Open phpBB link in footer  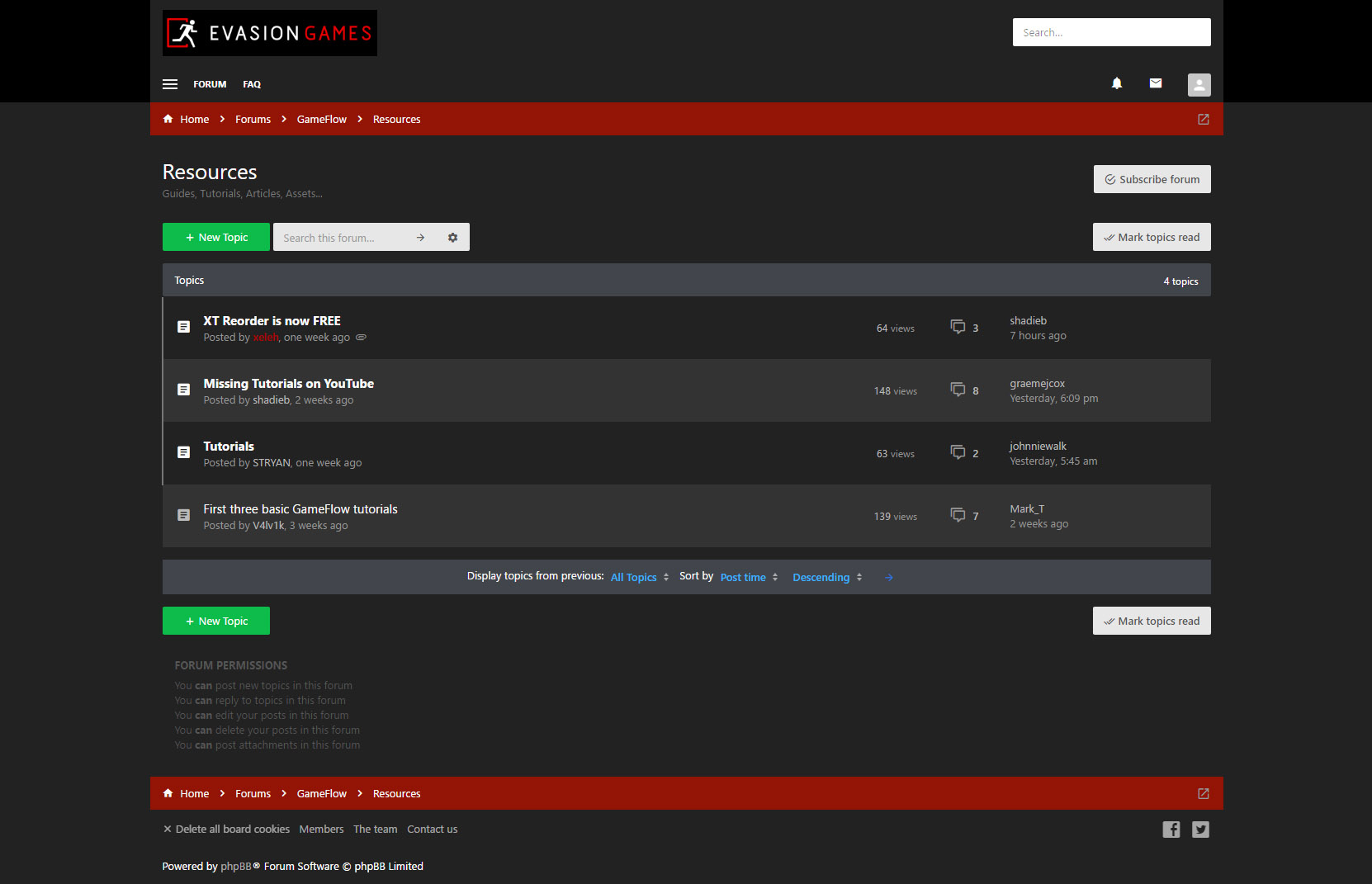tap(236, 867)
